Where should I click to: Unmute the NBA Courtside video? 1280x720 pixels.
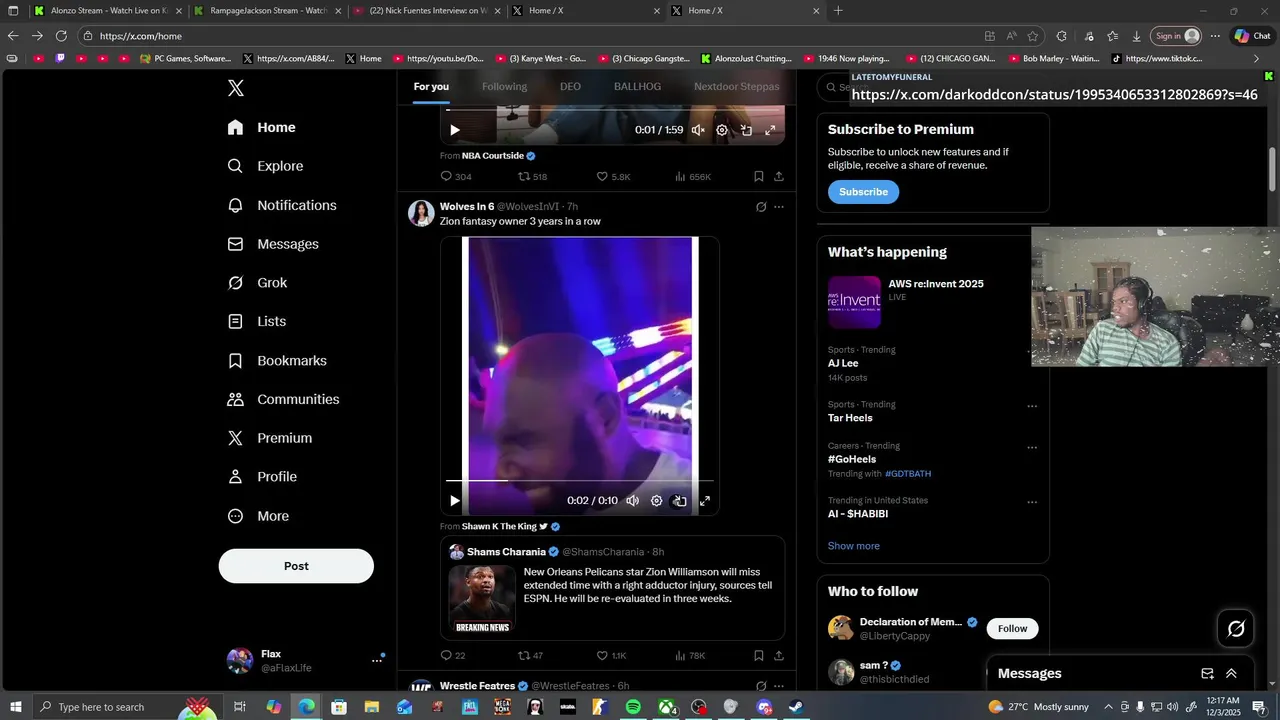click(698, 130)
